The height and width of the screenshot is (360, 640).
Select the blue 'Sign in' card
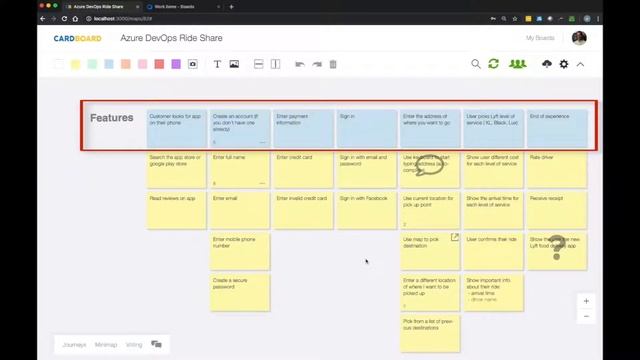[x=367, y=129]
